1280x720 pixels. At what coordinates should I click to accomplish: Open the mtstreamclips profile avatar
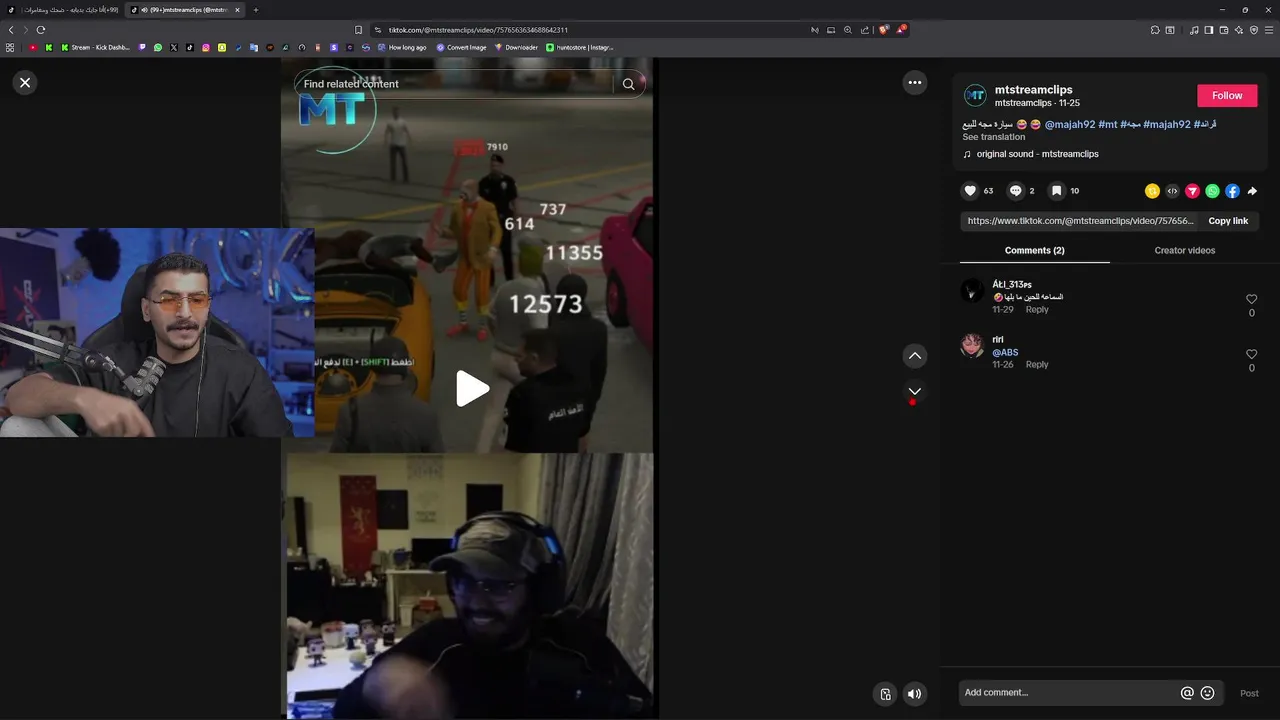click(x=975, y=96)
